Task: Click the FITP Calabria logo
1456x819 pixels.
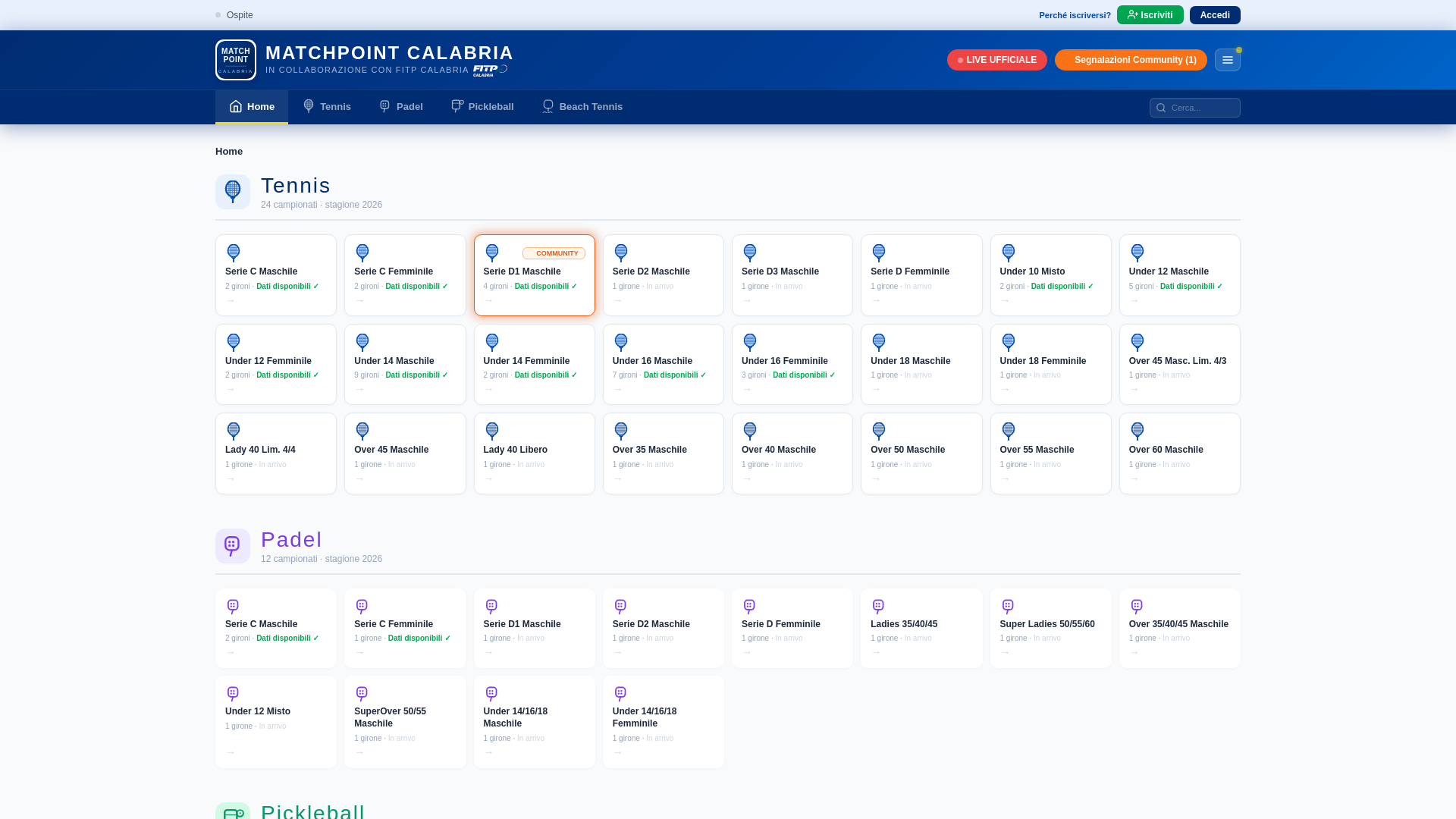Action: click(x=490, y=70)
